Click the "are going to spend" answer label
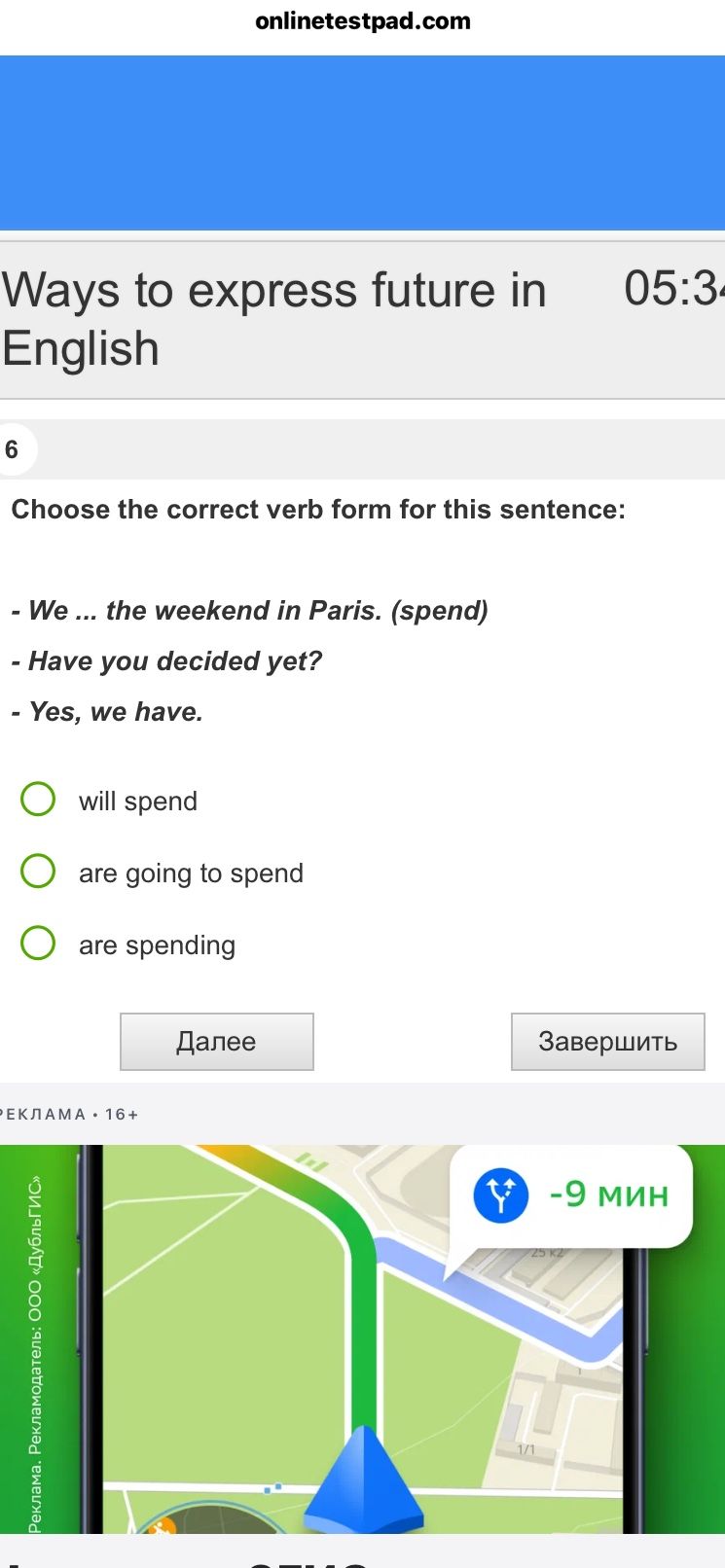The width and height of the screenshot is (725, 1568). [192, 873]
